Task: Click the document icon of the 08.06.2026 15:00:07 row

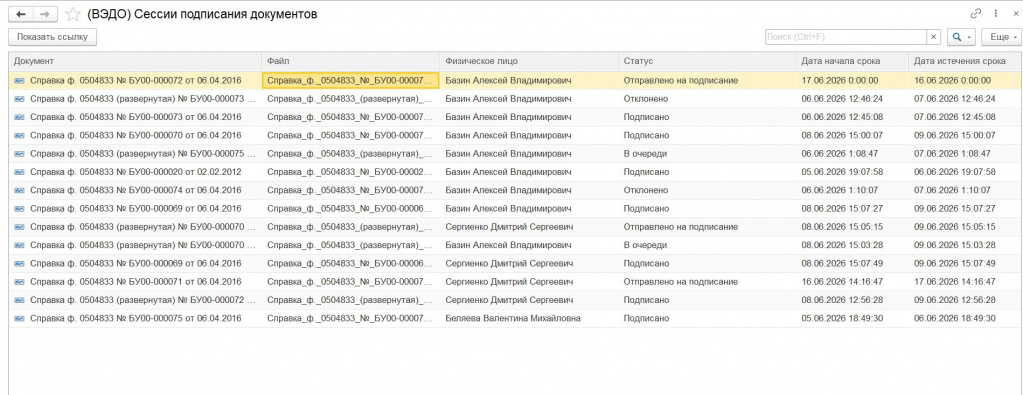Action: click(19, 136)
